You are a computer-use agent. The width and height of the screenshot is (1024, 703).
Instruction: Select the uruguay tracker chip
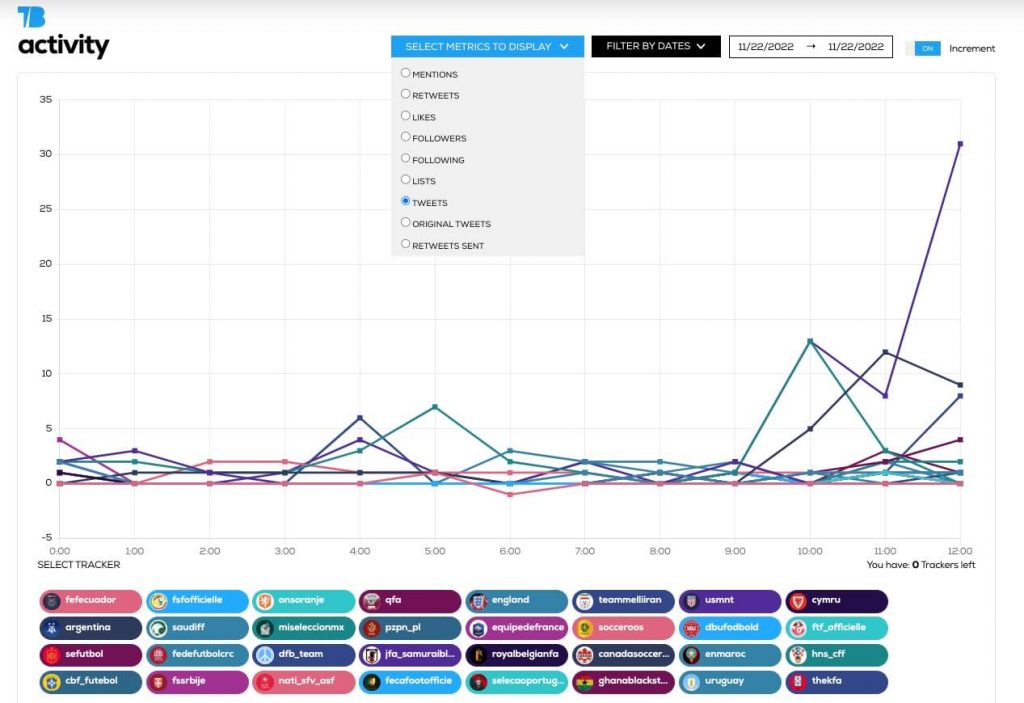tap(730, 682)
